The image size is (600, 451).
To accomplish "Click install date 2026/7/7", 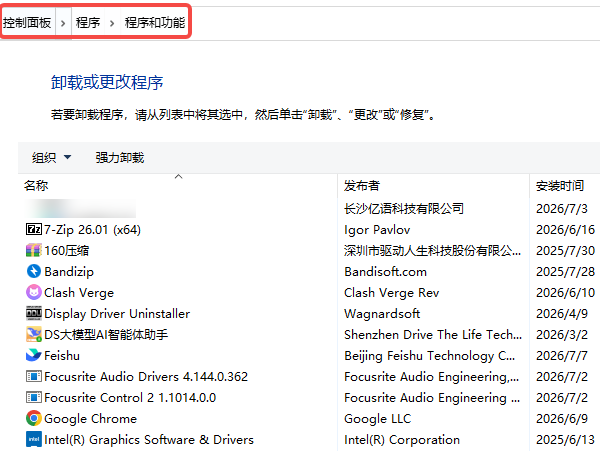I will pyautogui.click(x=562, y=355).
